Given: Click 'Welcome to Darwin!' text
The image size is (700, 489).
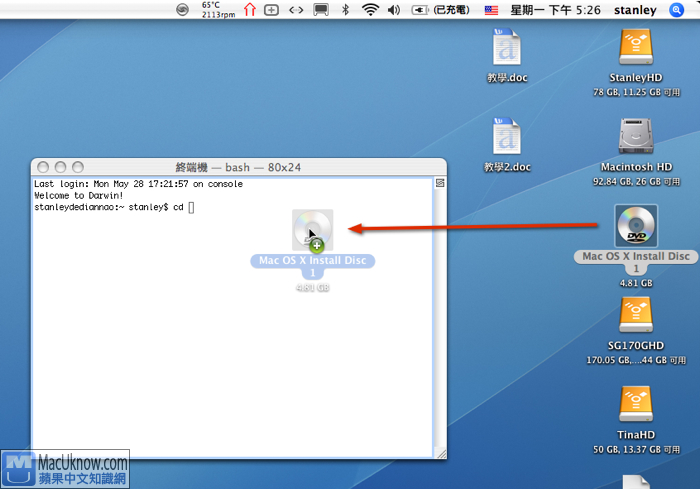Looking at the screenshot, I should (79, 196).
